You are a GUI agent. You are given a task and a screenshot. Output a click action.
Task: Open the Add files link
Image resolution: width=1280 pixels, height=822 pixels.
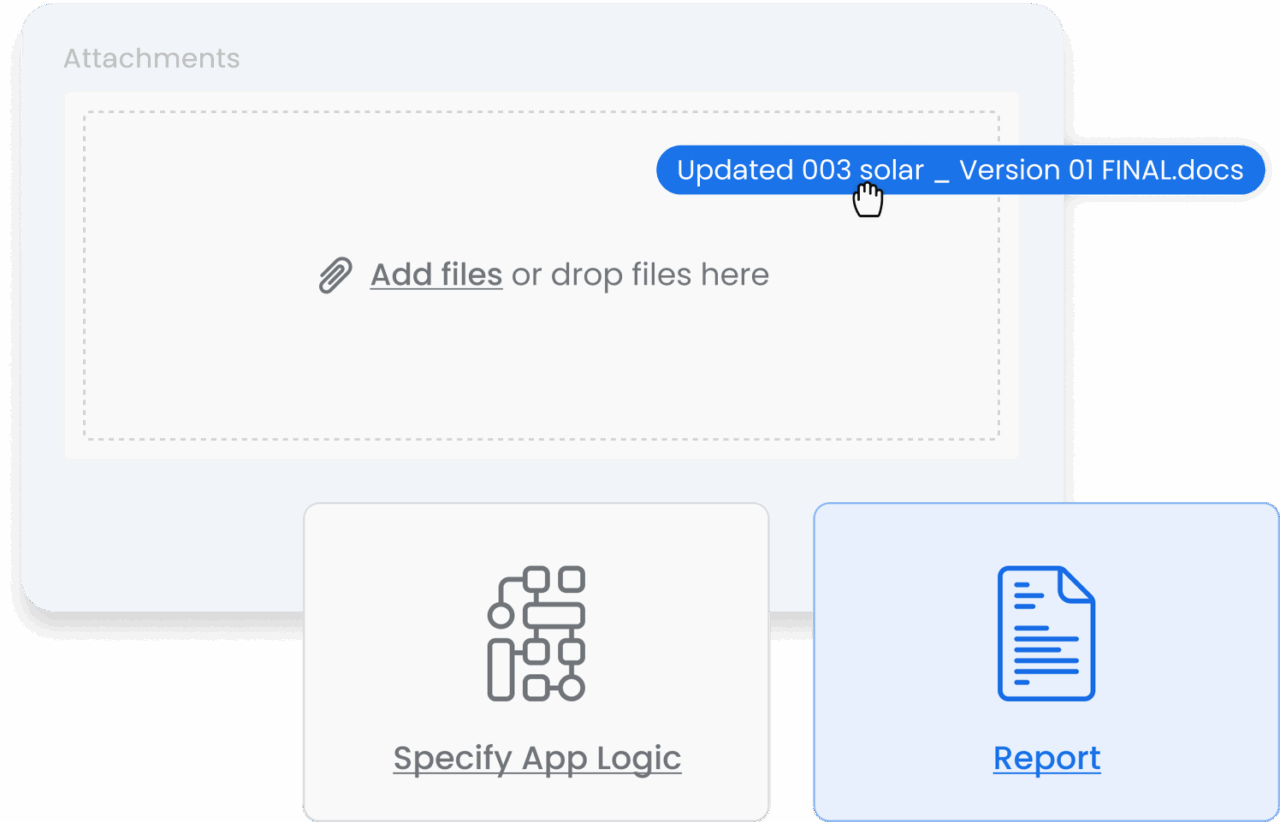point(435,274)
